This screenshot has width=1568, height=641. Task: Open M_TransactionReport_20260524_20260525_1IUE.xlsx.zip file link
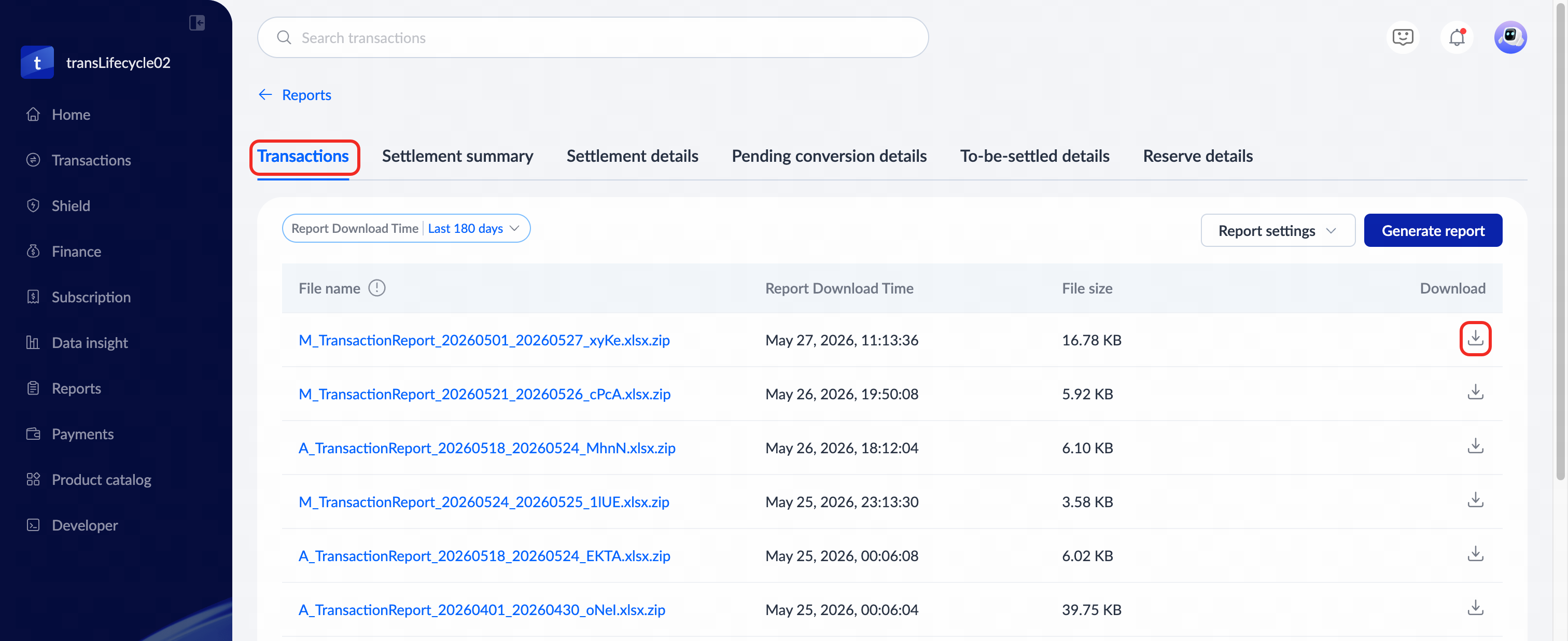tap(484, 502)
